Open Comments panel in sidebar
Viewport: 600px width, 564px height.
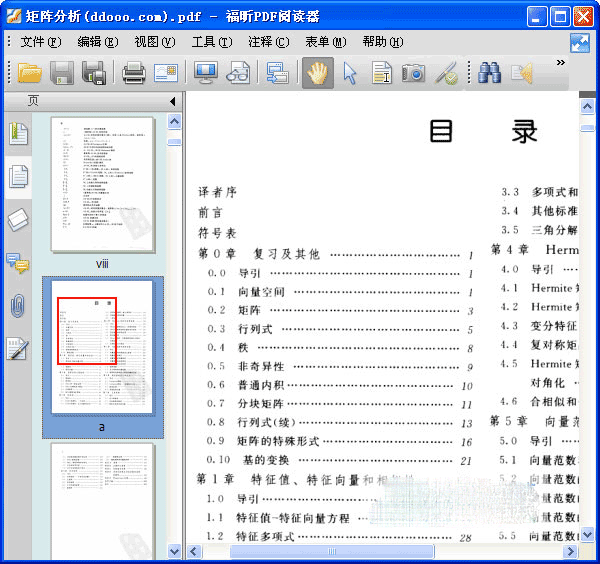coord(18,263)
